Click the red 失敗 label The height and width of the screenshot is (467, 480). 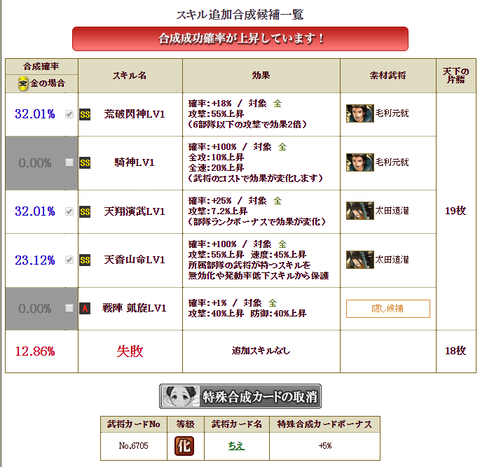[x=130, y=351]
